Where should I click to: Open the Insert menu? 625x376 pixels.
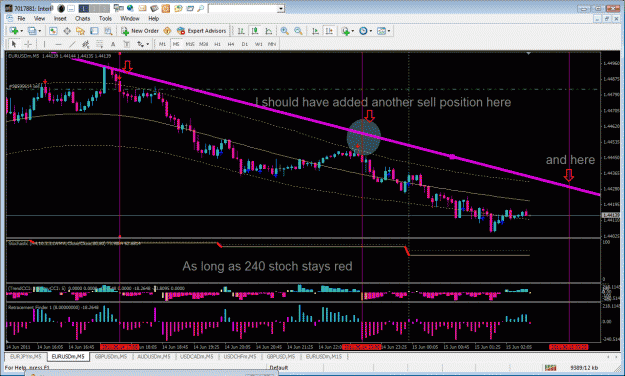(60, 18)
